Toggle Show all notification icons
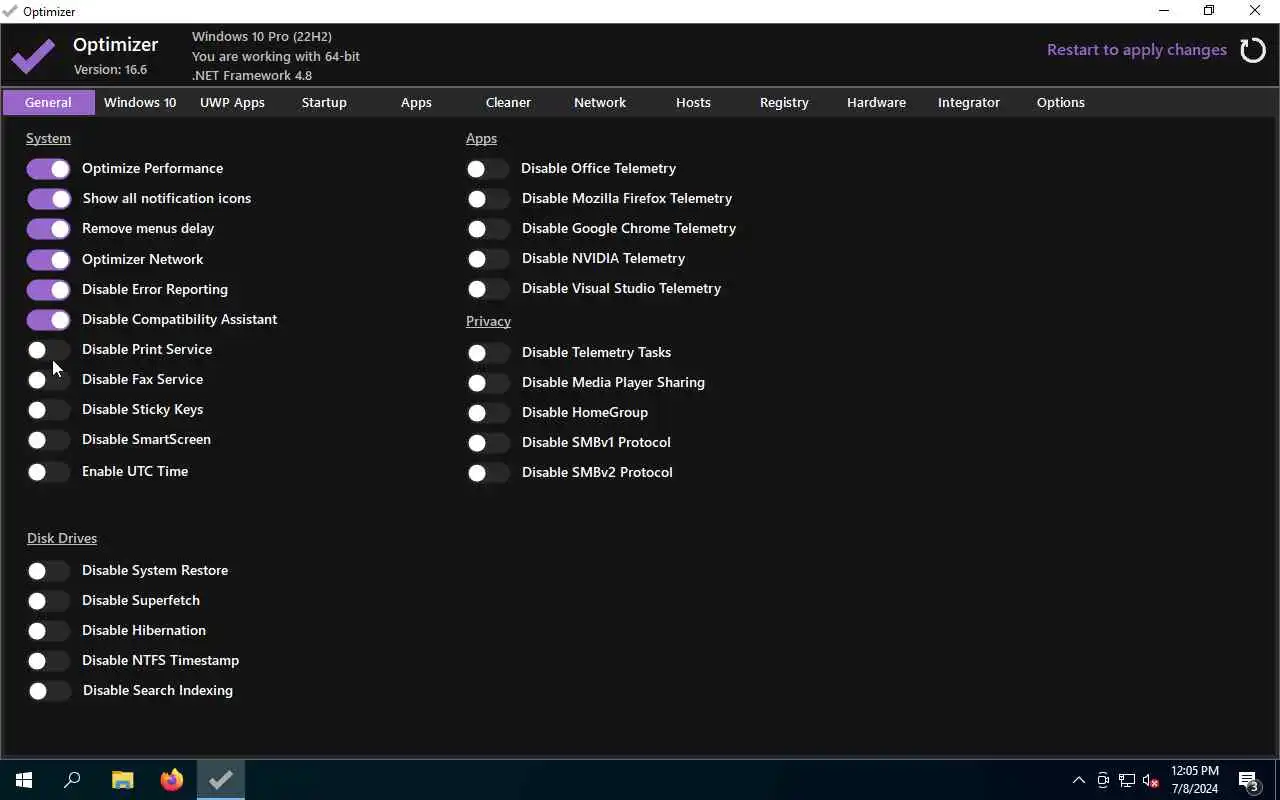 click(48, 199)
